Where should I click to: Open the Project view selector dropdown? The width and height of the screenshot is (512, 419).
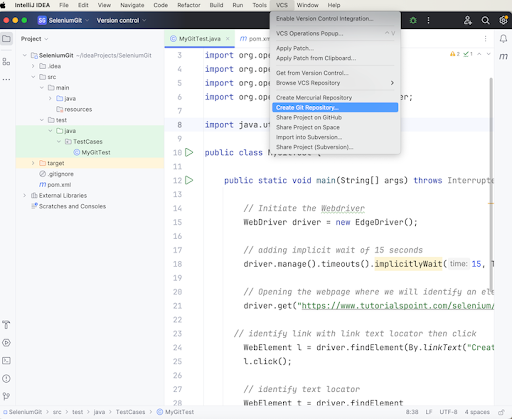click(x=34, y=39)
